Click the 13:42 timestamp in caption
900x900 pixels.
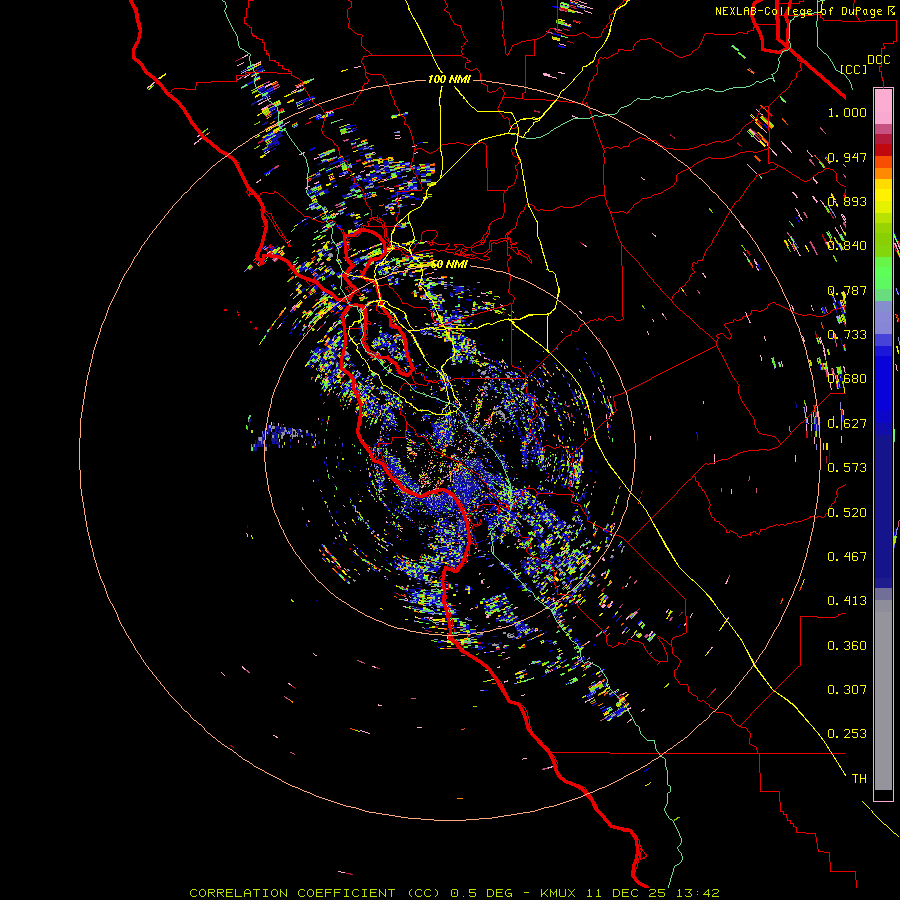pyautogui.click(x=697, y=893)
